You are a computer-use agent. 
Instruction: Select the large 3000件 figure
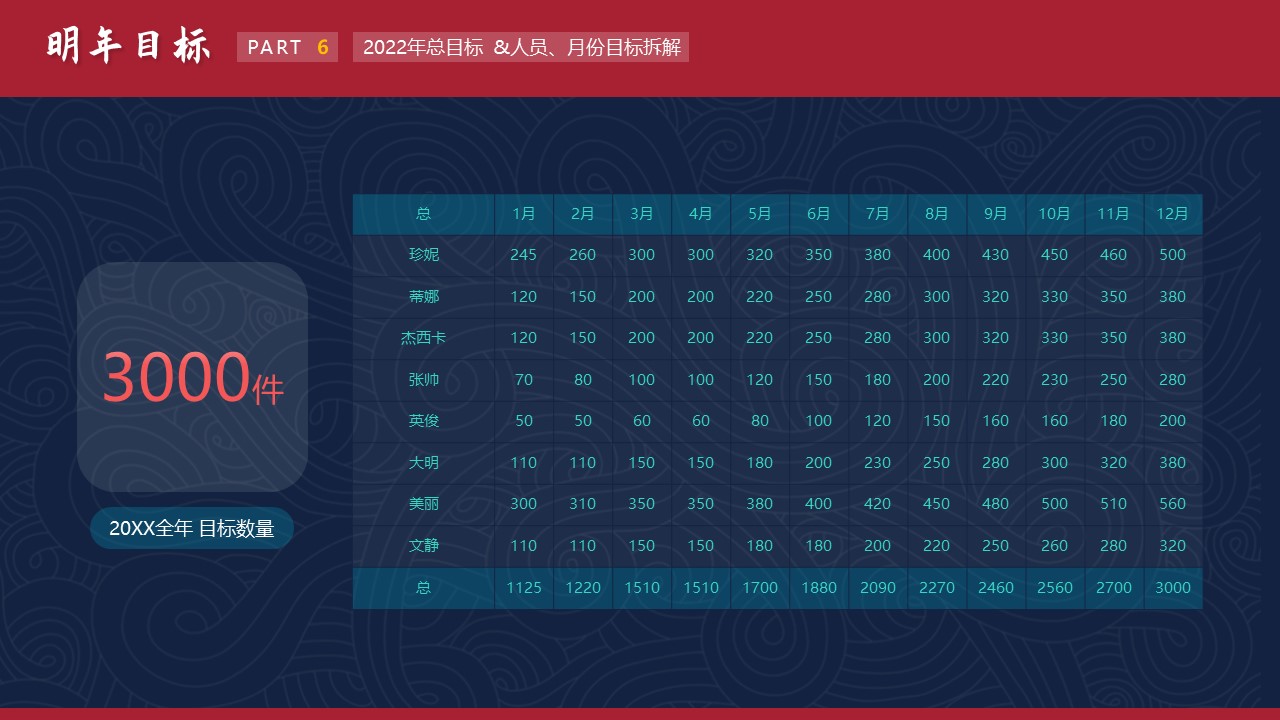click(193, 378)
